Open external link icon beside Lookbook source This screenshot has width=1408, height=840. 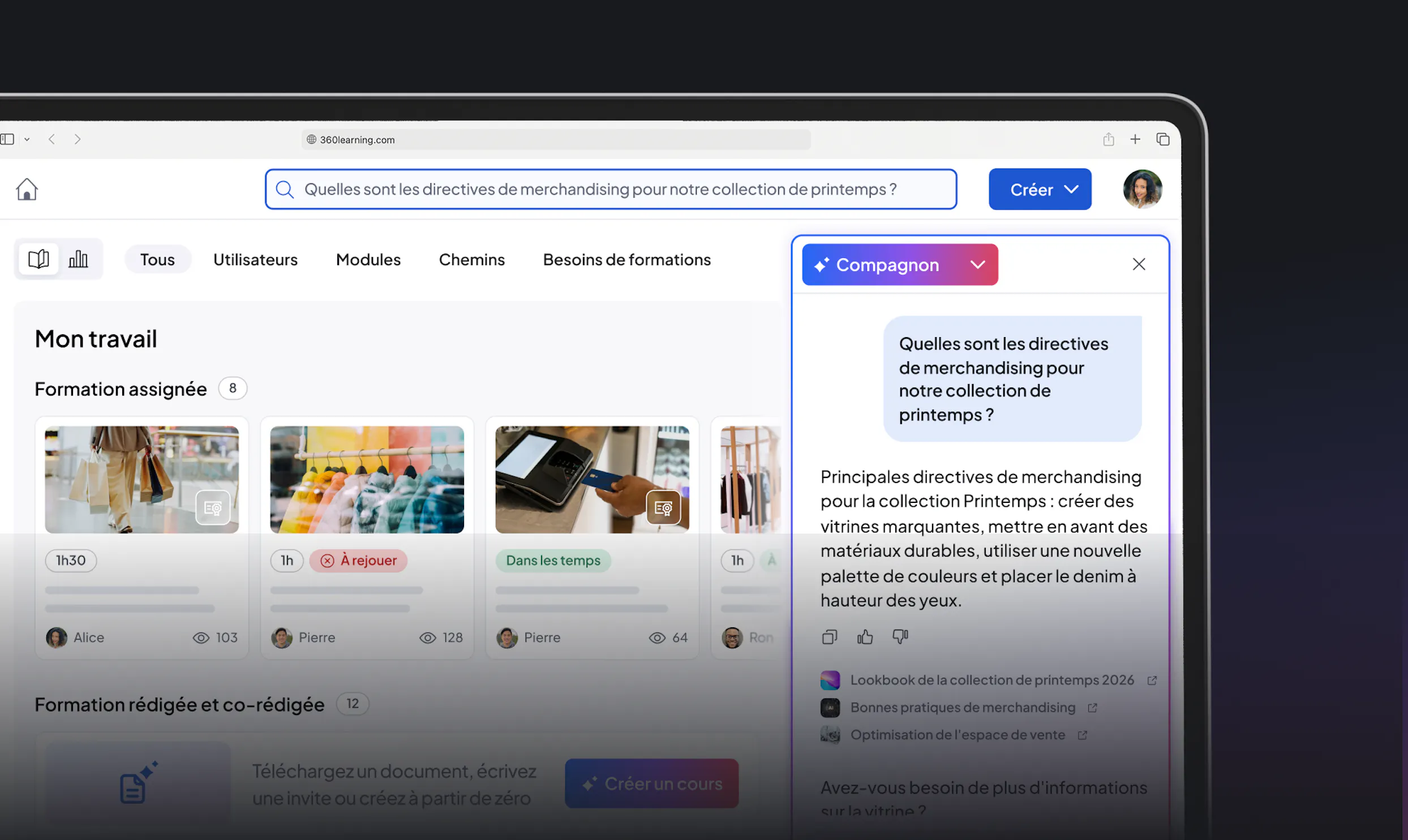click(1152, 680)
